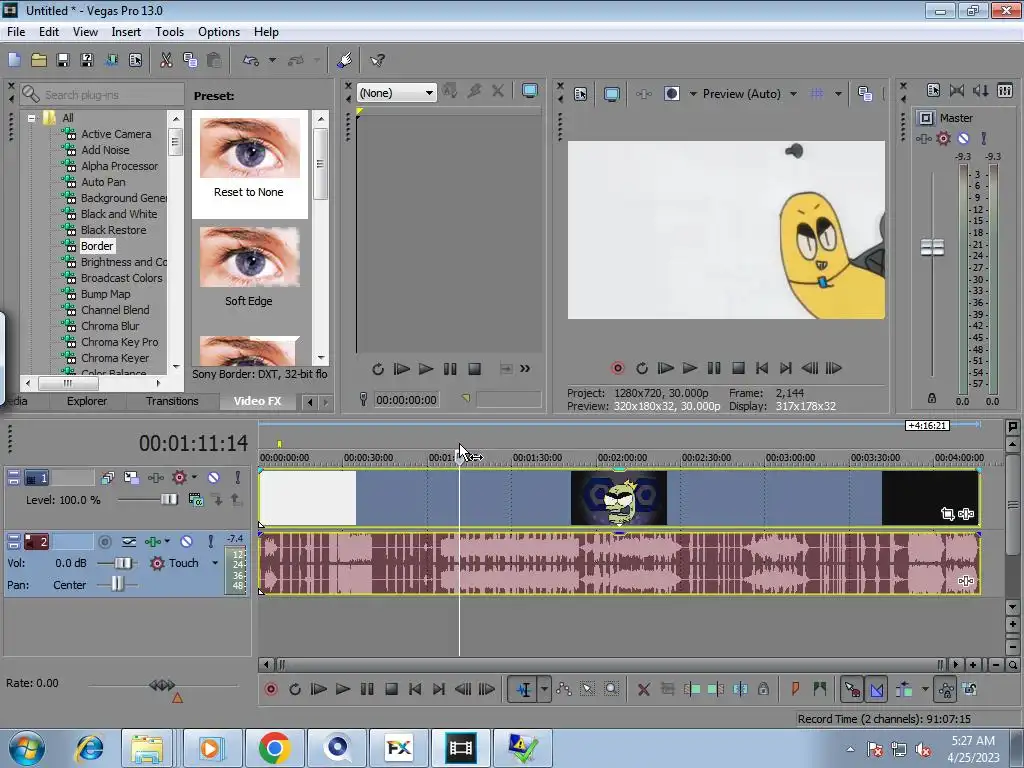1024x768 pixels.
Task: Stop playback in timeline transport
Action: pyautogui.click(x=391, y=689)
